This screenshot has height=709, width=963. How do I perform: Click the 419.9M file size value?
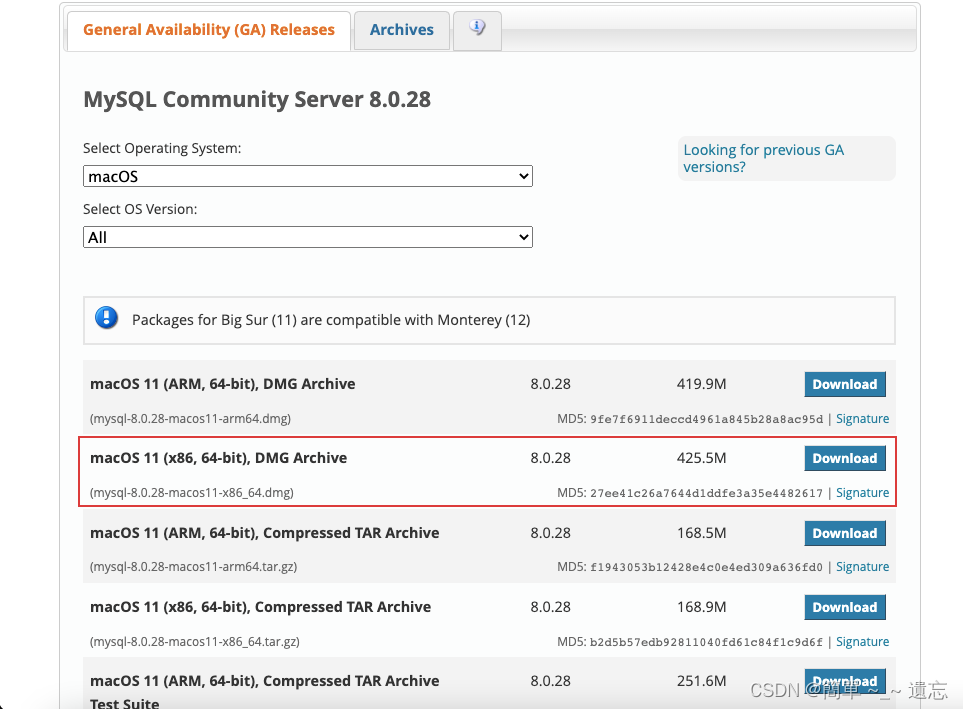tap(701, 384)
